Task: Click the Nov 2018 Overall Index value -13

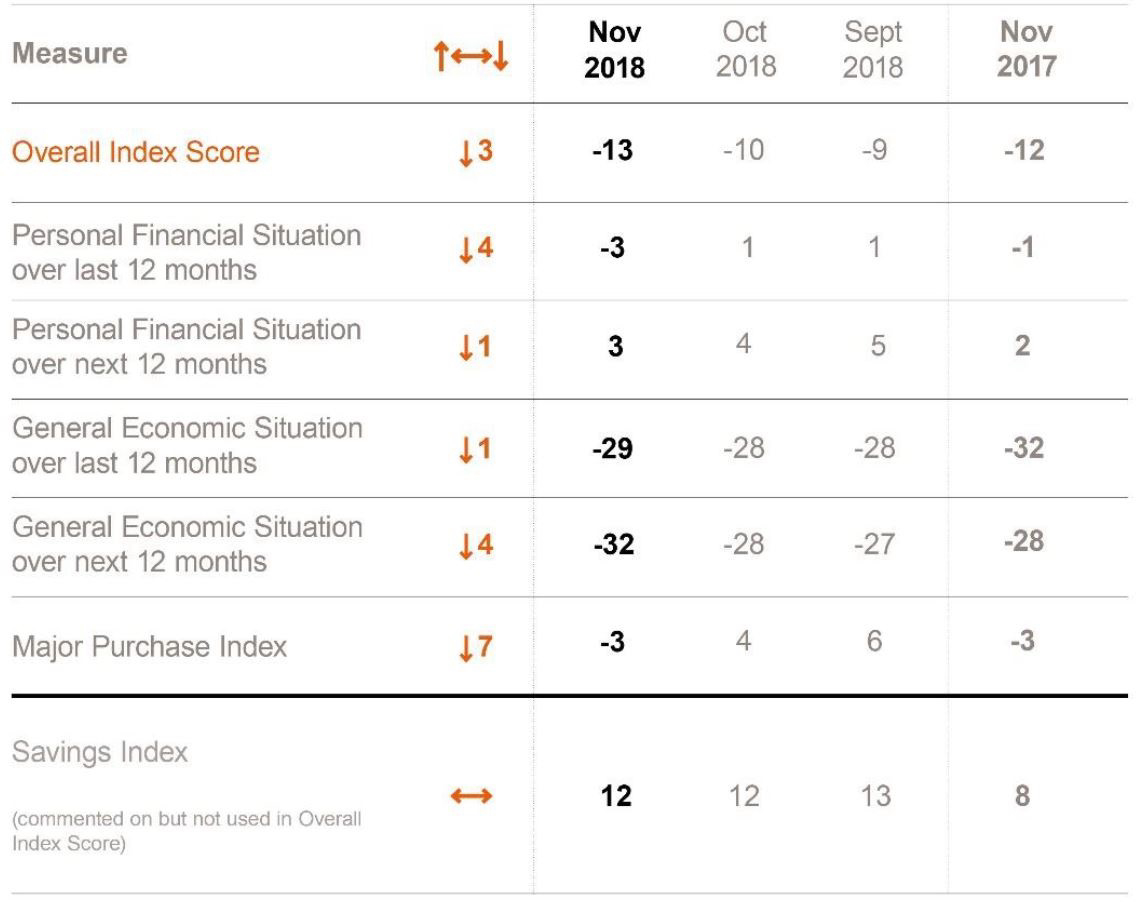Action: tap(612, 150)
